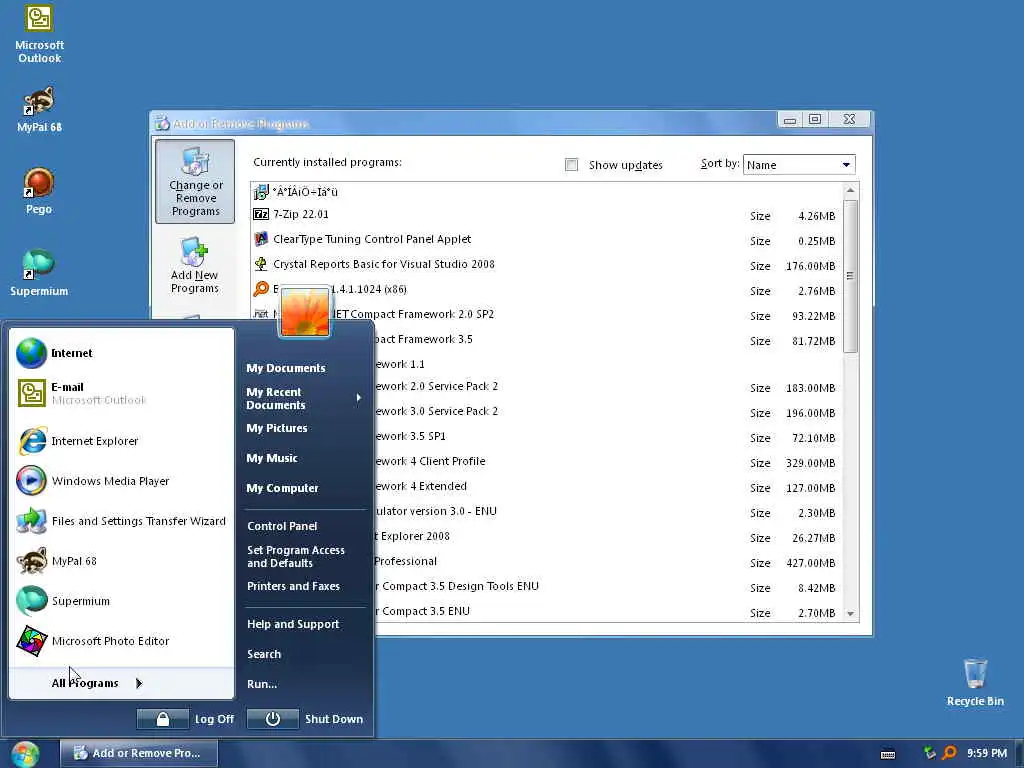
Task: Click the keyboard tray icon
Action: [x=888, y=754]
